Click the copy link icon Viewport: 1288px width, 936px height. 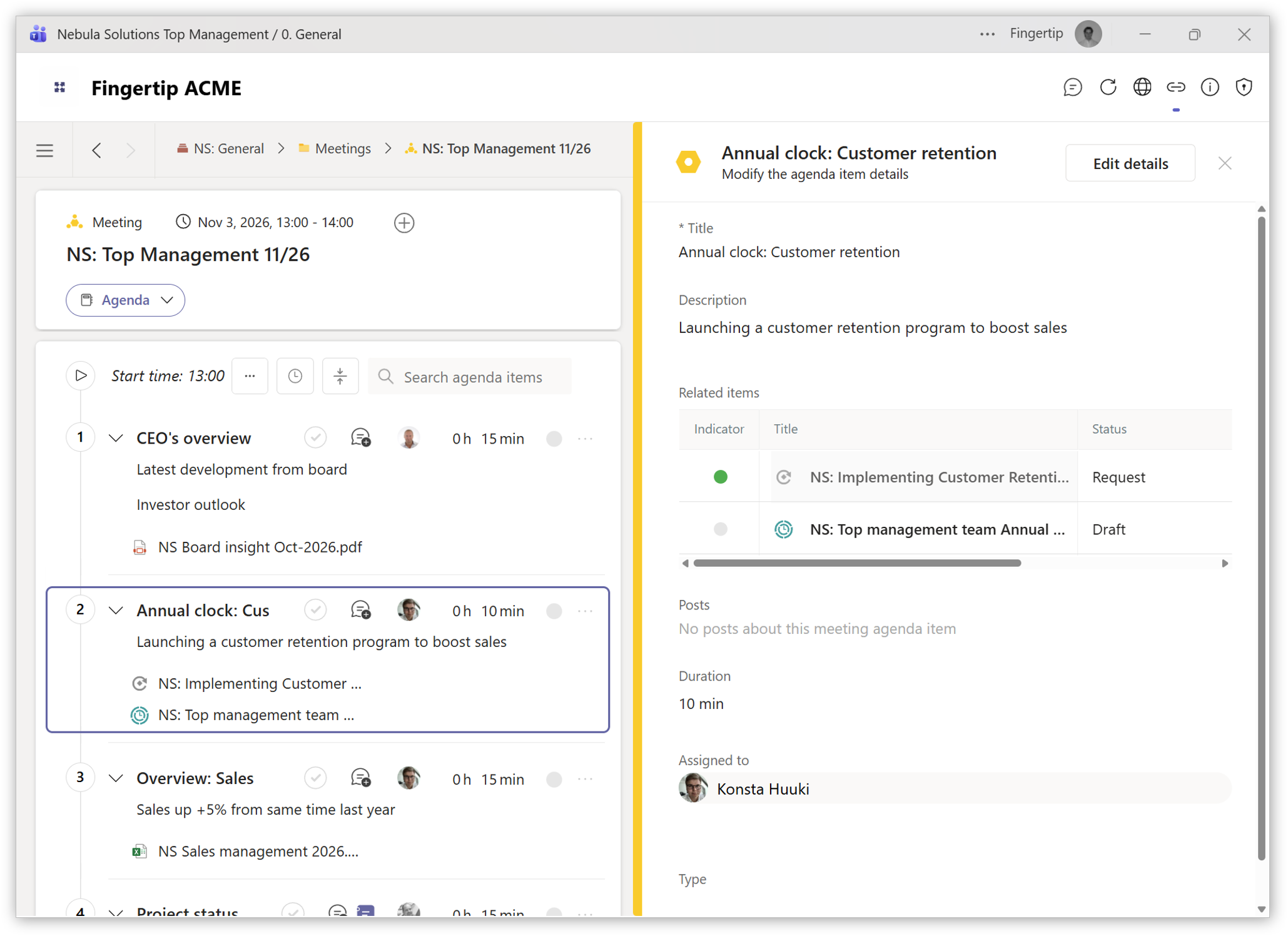(x=1175, y=87)
